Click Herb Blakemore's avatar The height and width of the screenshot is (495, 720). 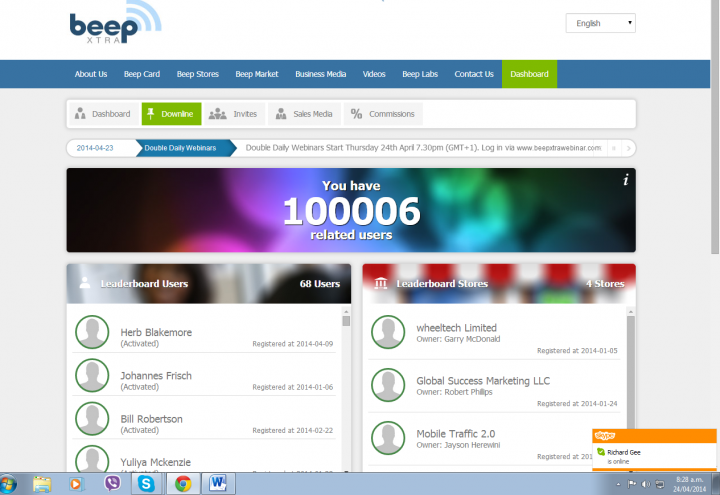coord(92,332)
